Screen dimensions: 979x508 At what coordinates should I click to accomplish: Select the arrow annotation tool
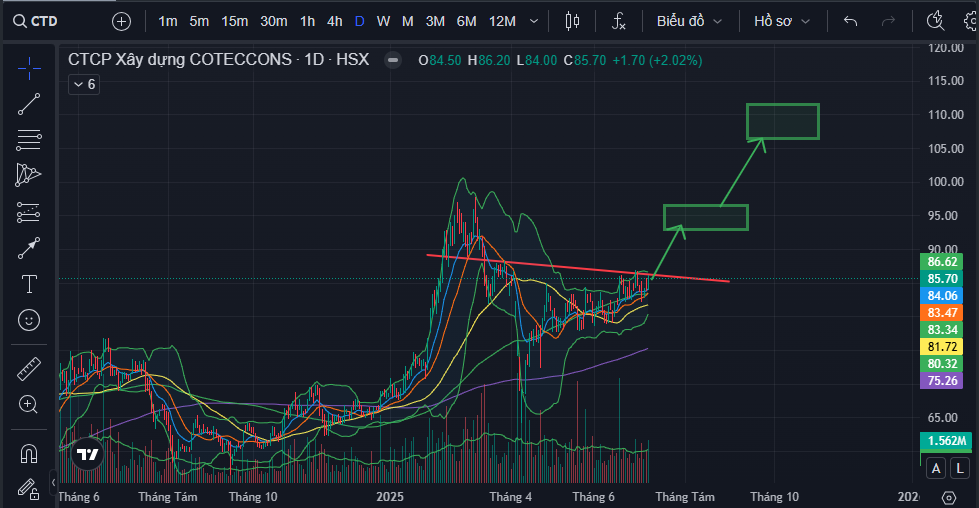29,248
